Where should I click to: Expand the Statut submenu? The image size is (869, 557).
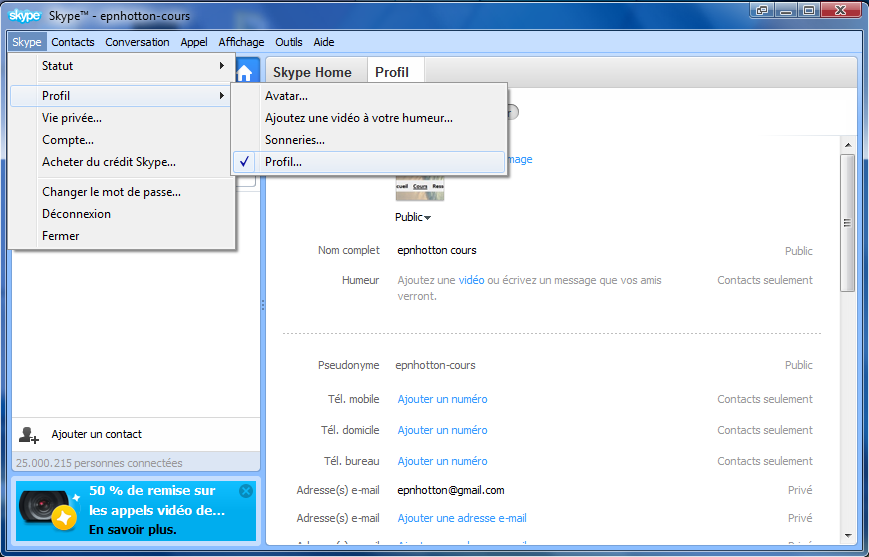click(121, 66)
